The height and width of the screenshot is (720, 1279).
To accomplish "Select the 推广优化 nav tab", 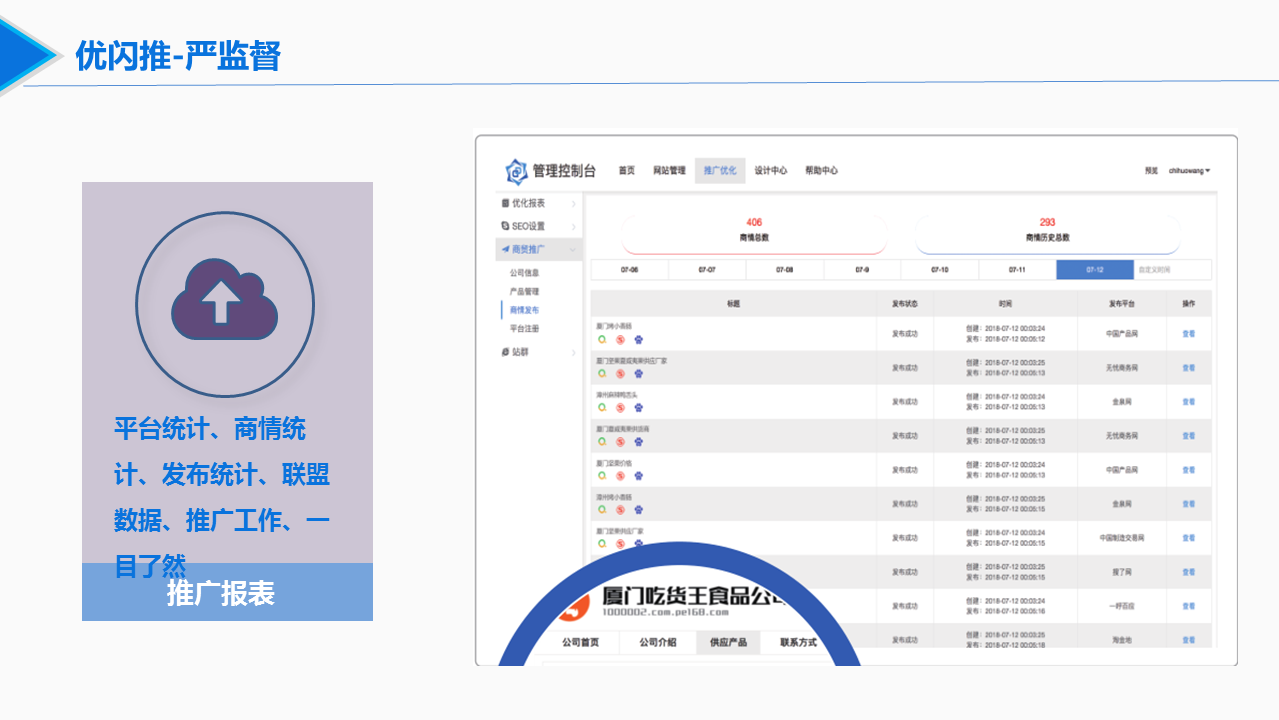I will [x=720, y=171].
